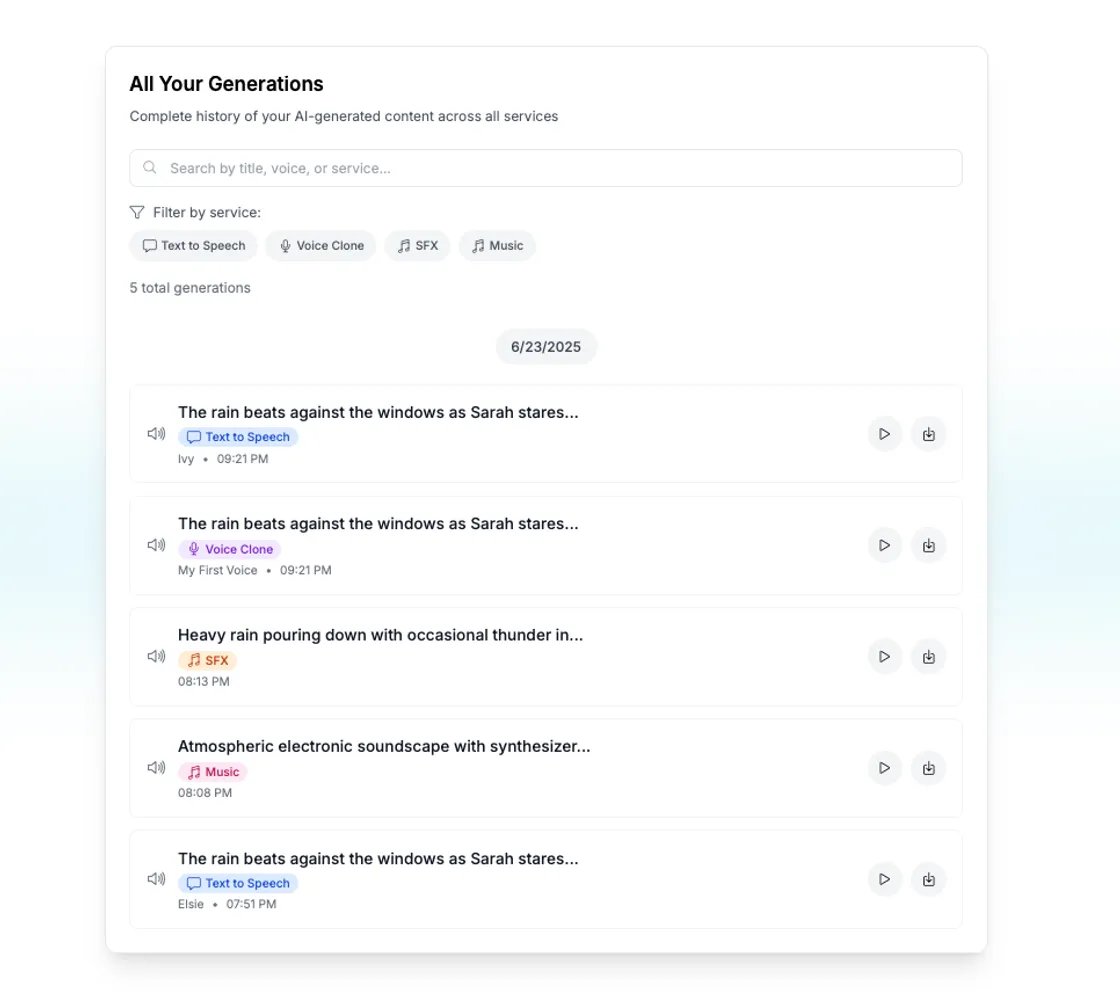Click the filter funnel icon near 'Filter by service'
The height and width of the screenshot is (1008, 1120).
[137, 212]
